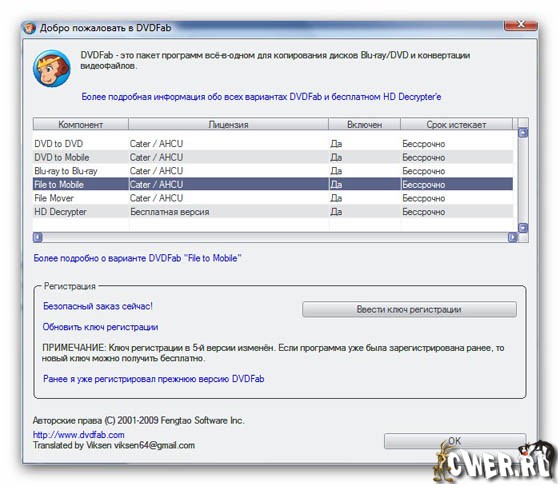Select the DVD to DVD row

coord(273,144)
